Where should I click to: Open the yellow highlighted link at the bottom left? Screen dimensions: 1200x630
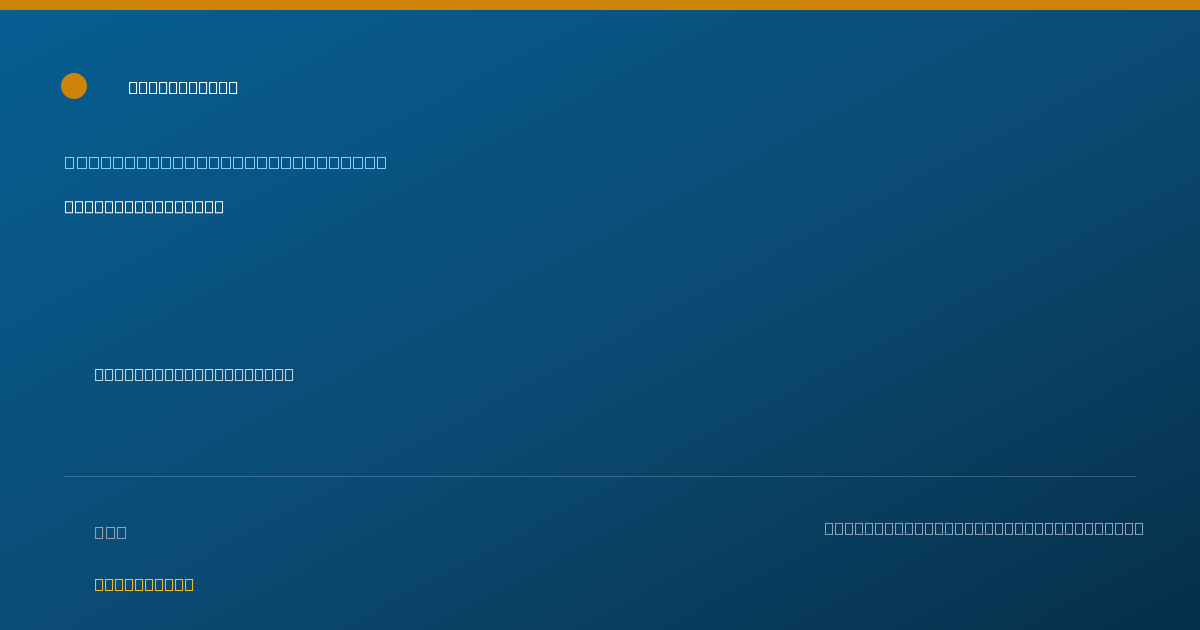144,584
